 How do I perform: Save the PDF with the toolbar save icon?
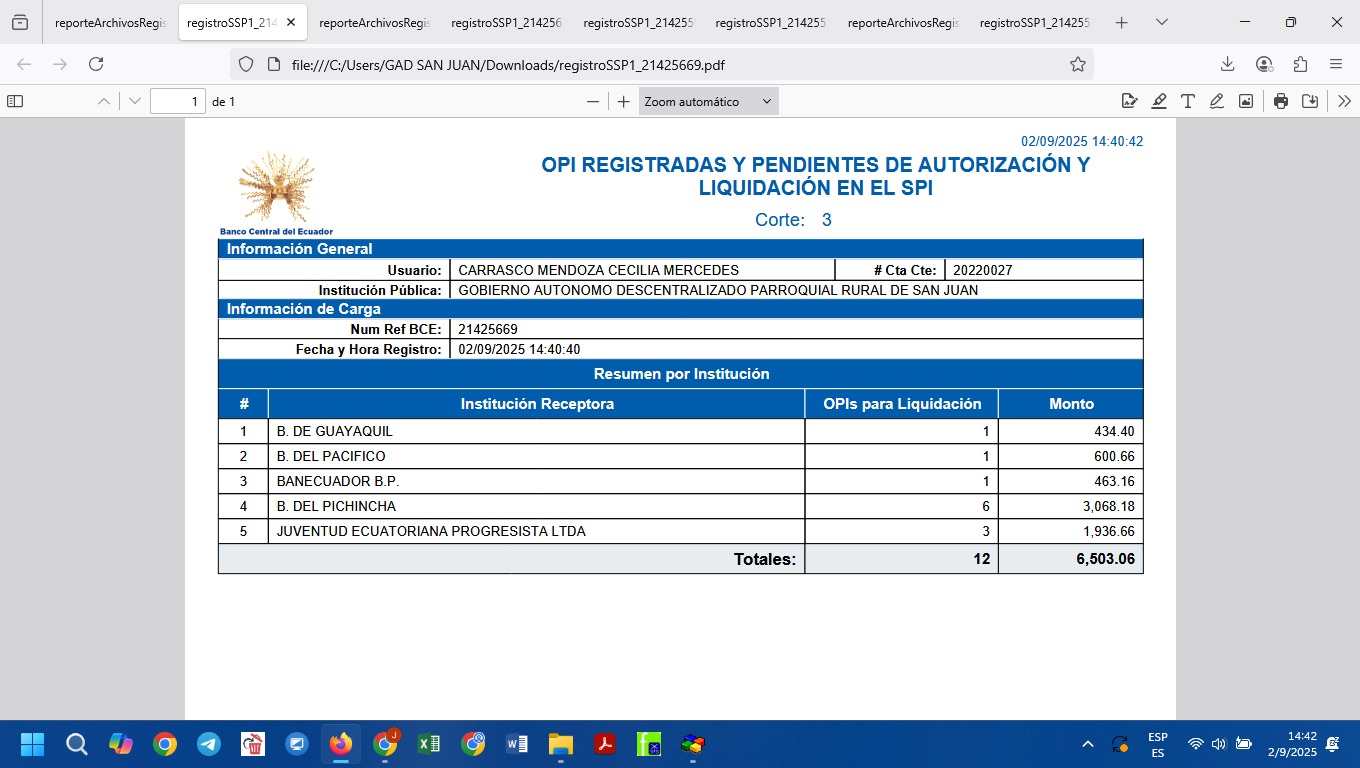point(1310,101)
